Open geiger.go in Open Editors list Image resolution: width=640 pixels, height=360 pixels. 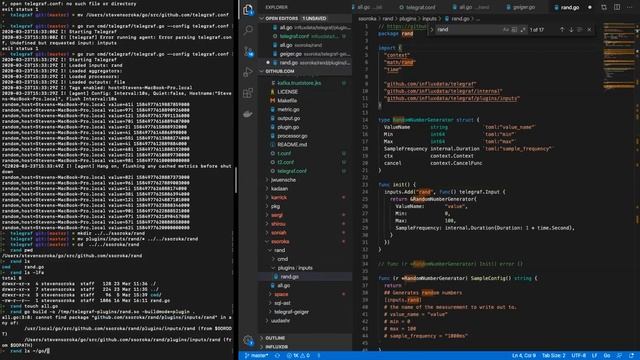(x=305, y=54)
